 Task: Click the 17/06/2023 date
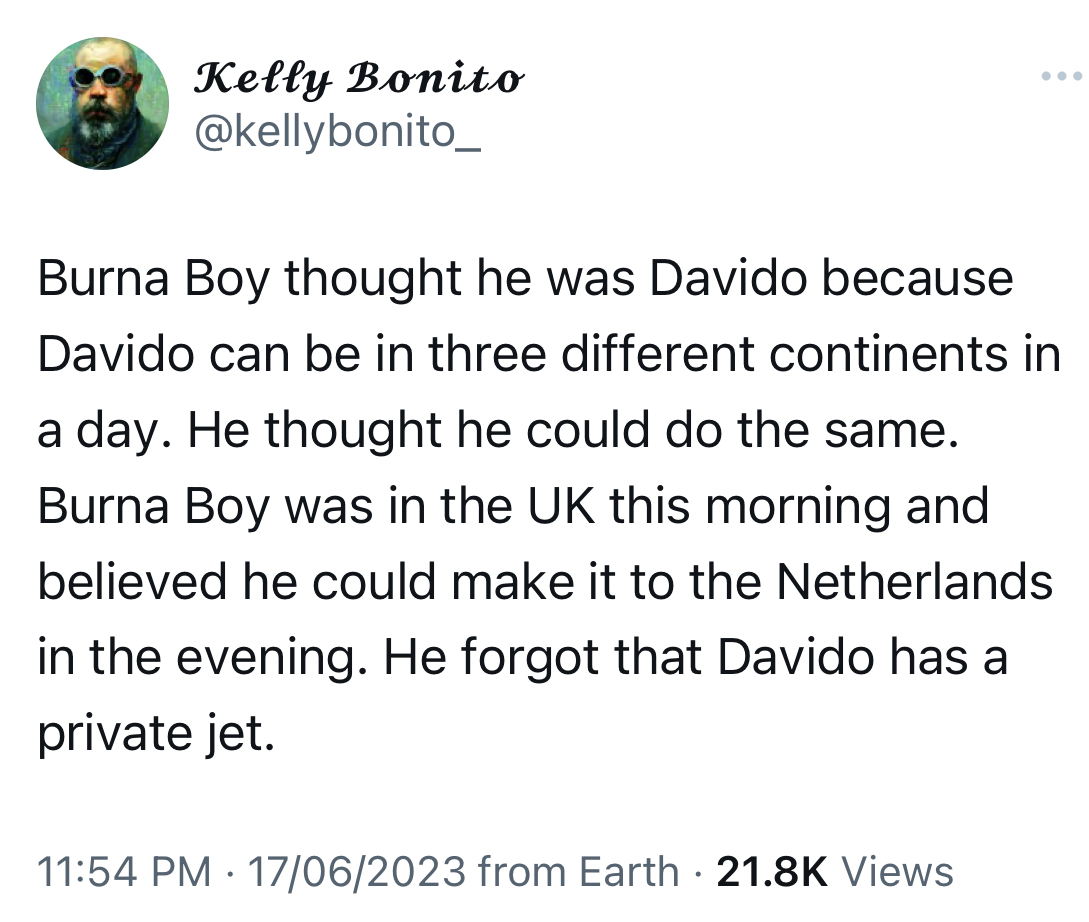pyautogui.click(x=356, y=872)
